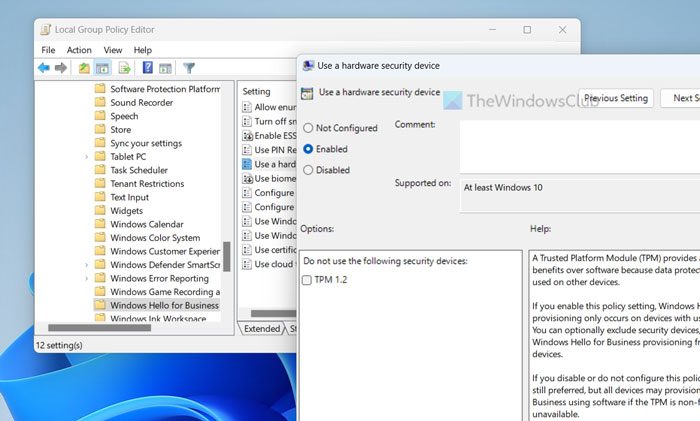Click the folder icon beside Windows Calendar

click(100, 224)
